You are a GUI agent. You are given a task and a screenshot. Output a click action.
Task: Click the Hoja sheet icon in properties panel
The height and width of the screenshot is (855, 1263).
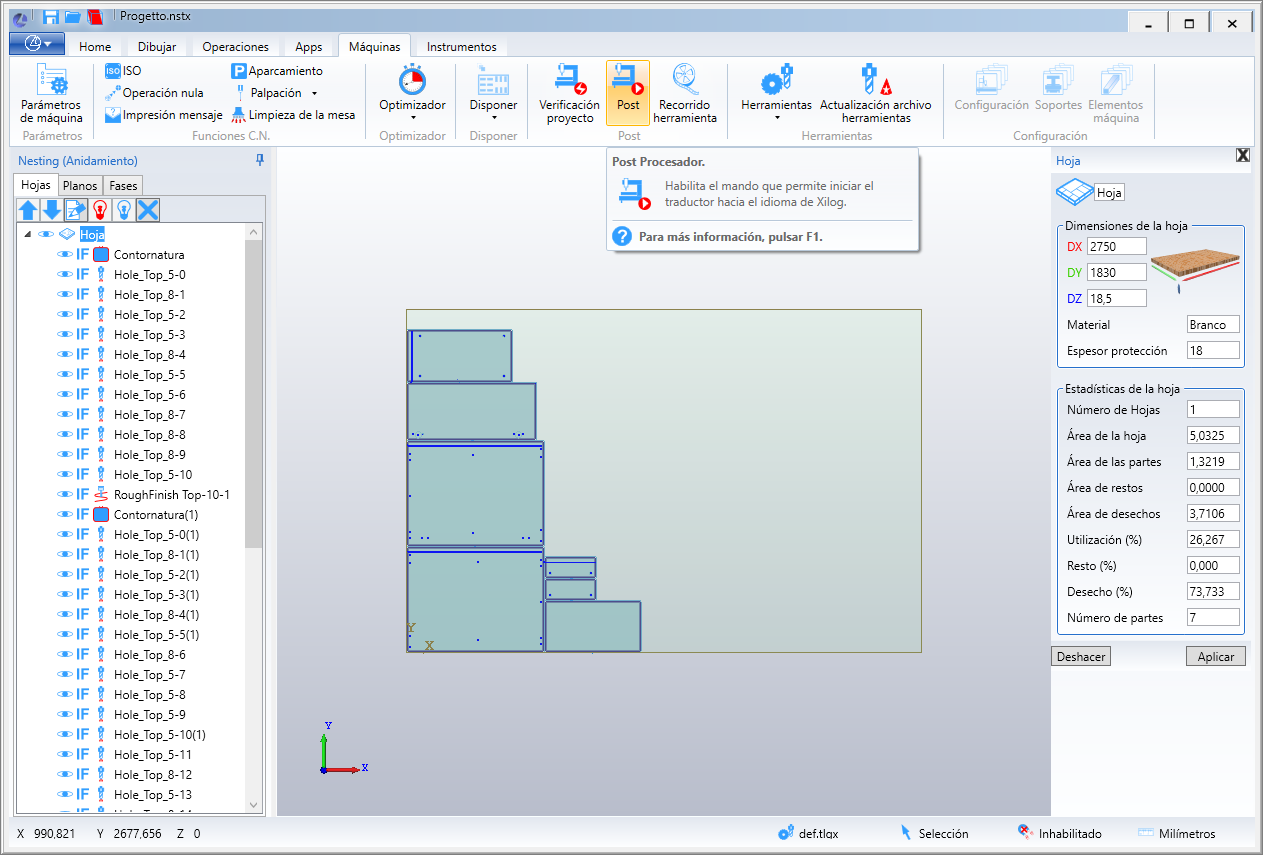coord(1074,190)
